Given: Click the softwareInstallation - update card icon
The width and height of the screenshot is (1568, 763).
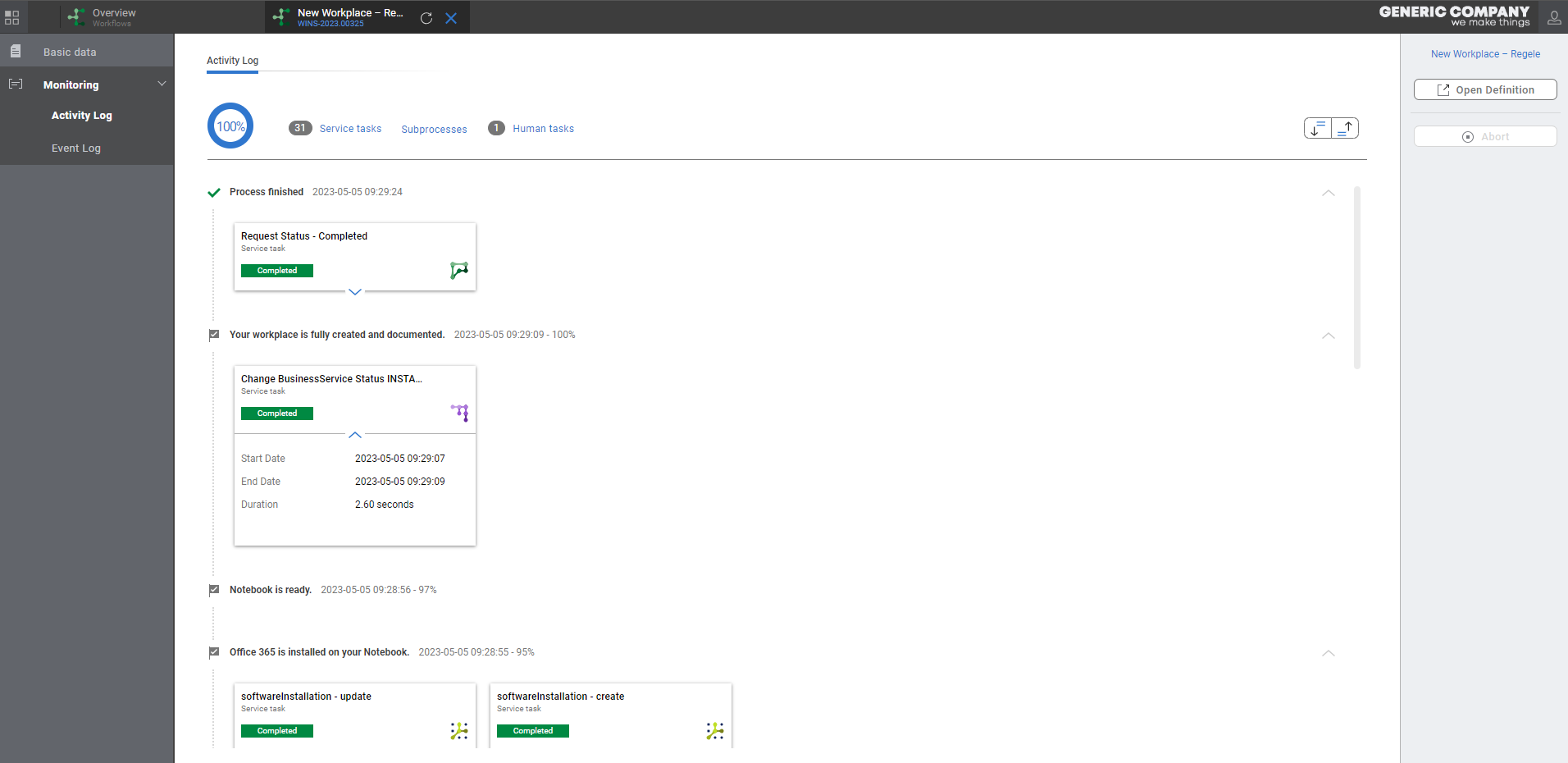Looking at the screenshot, I should [459, 731].
